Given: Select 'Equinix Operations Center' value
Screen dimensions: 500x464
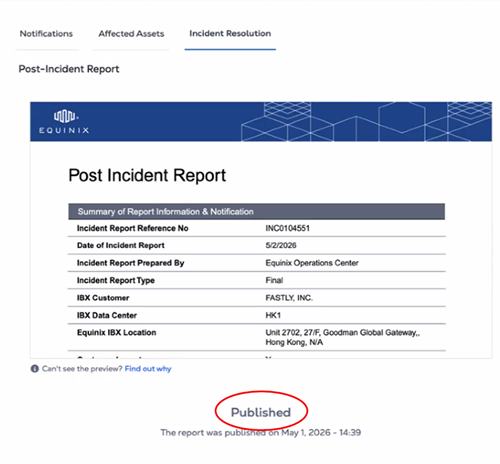Looking at the screenshot, I should pos(312,263).
